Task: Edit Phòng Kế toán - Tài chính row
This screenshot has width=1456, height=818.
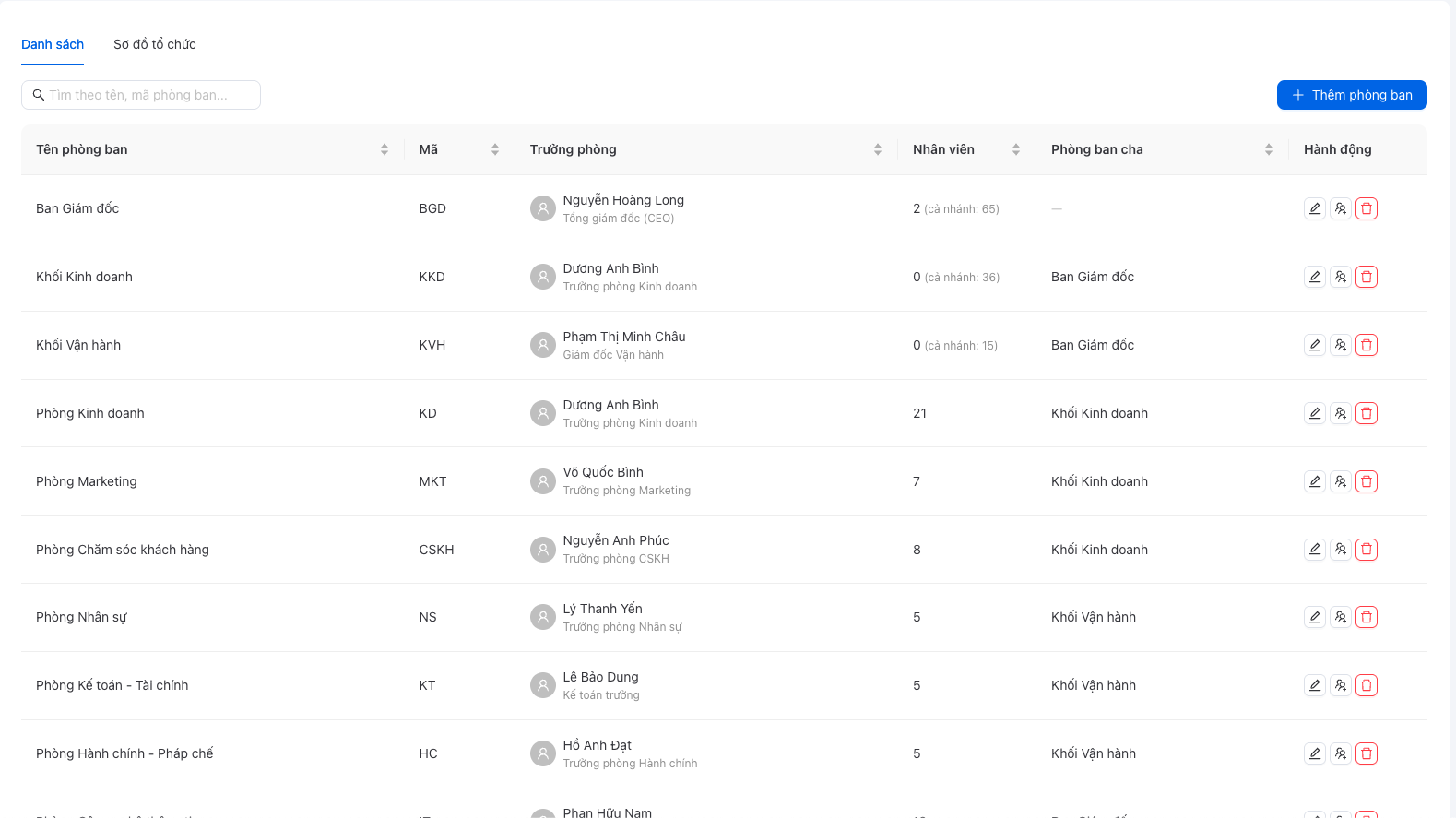Action: 1315,685
